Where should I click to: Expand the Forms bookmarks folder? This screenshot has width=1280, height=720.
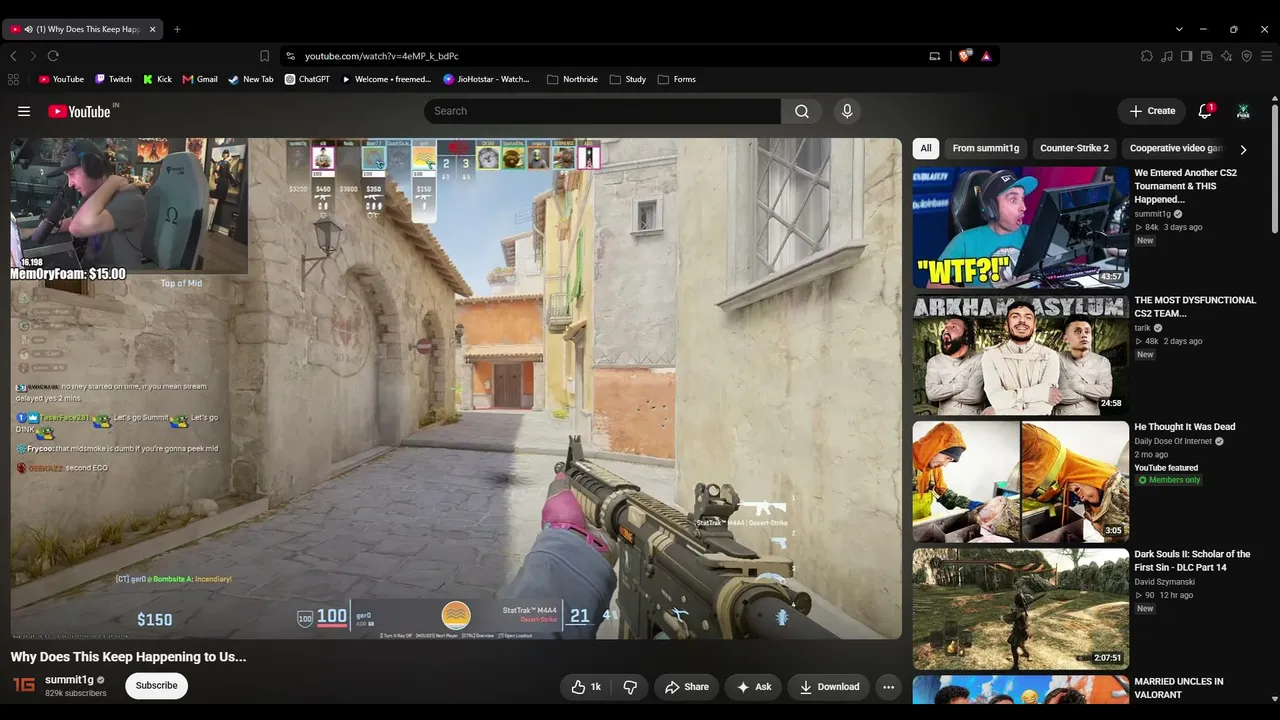point(677,79)
